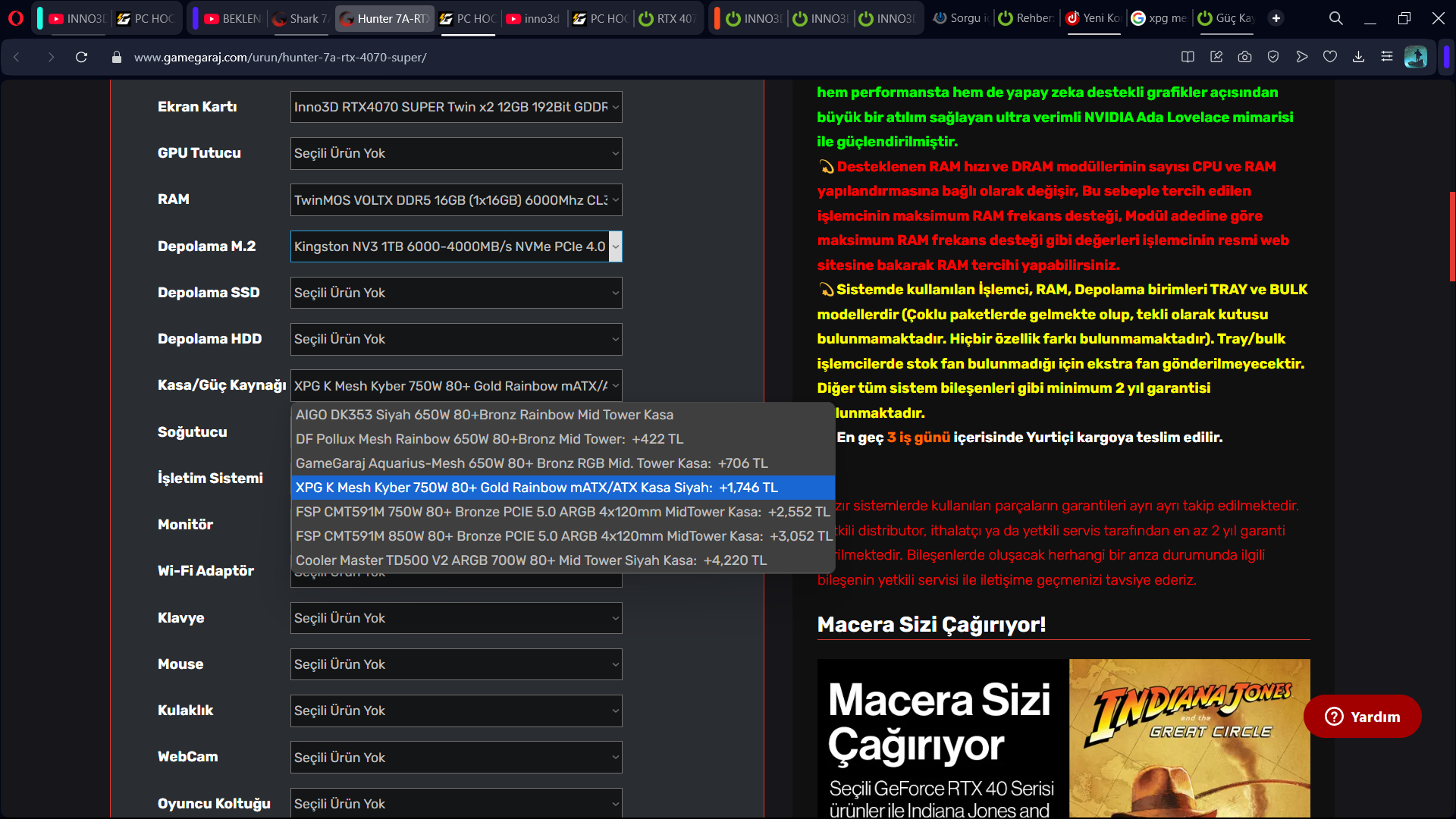The height and width of the screenshot is (819, 1456).
Task: Click the Opera snapshot camera icon
Action: pyautogui.click(x=1244, y=57)
